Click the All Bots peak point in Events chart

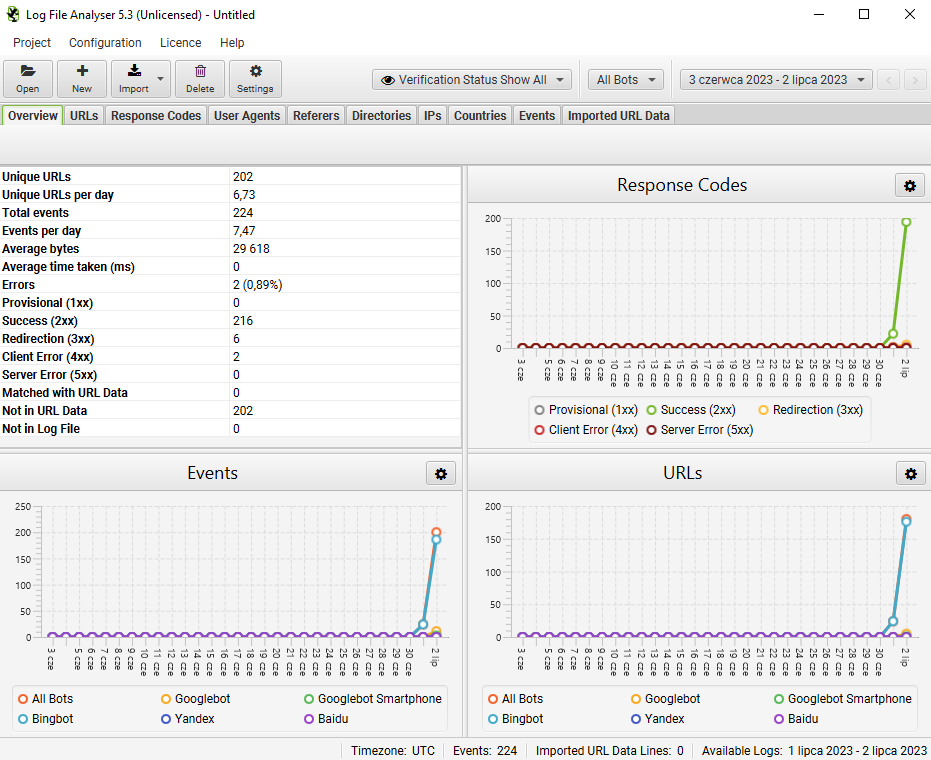(436, 532)
